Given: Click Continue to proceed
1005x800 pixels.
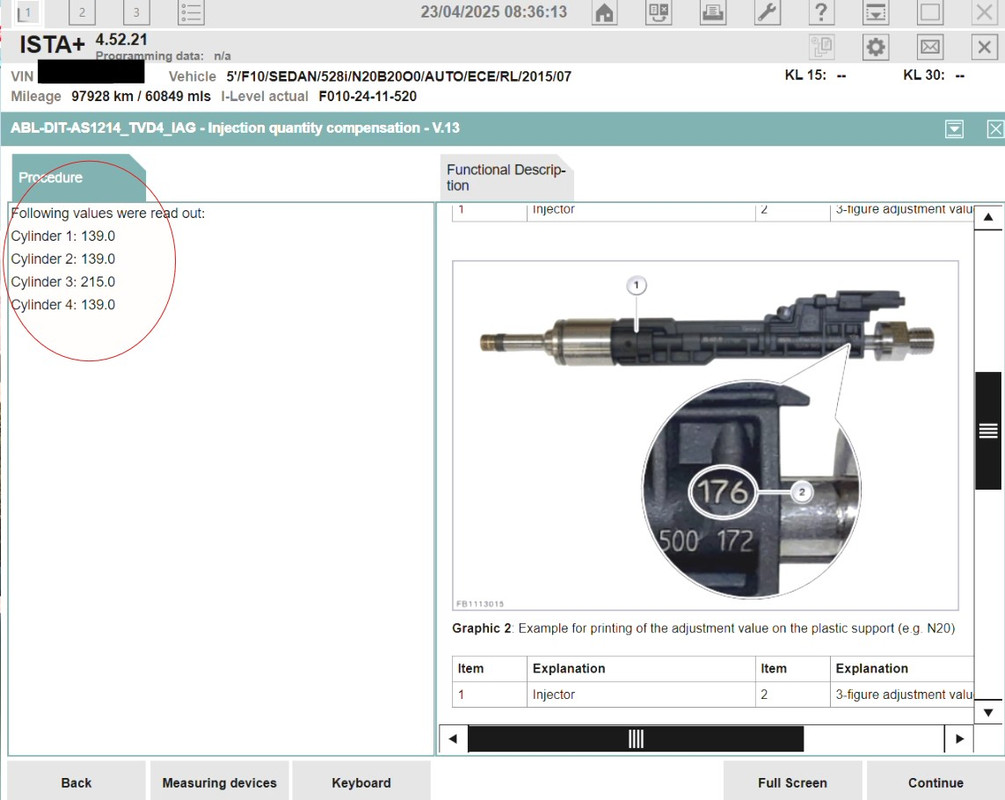Looking at the screenshot, I should (x=935, y=782).
